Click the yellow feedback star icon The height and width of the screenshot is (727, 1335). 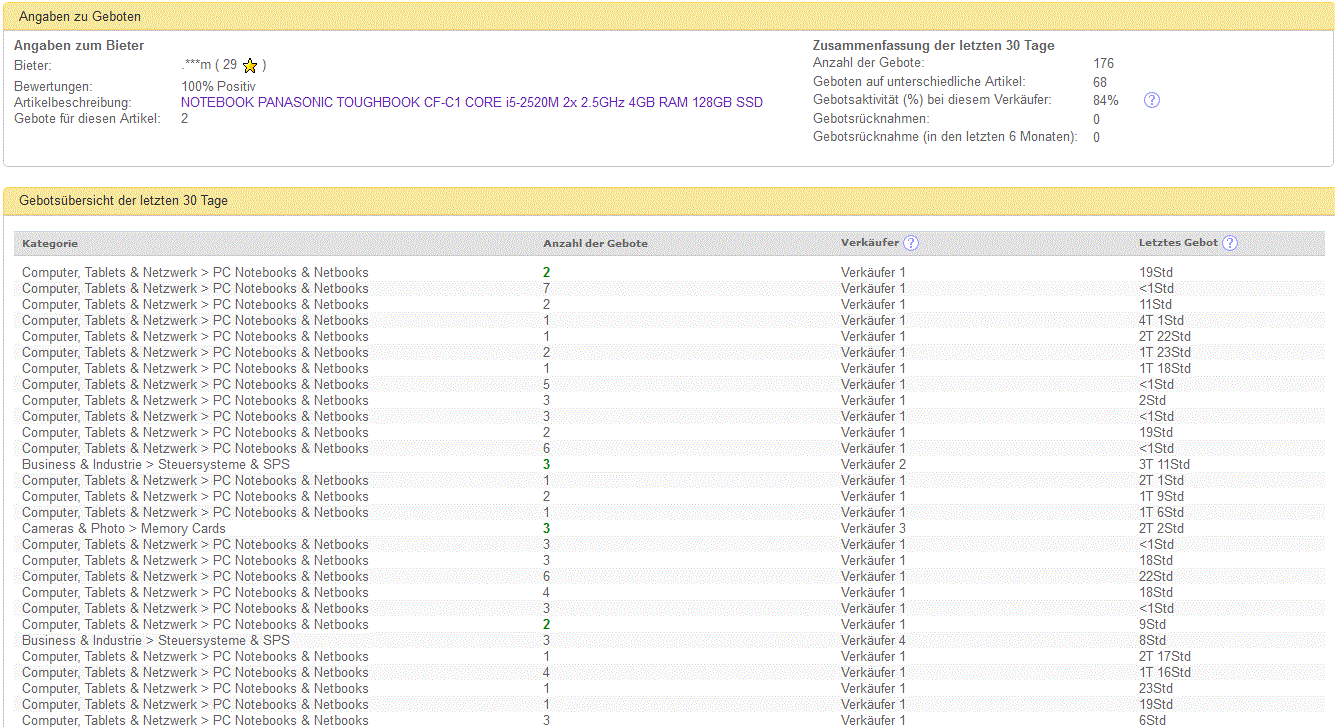pos(250,66)
